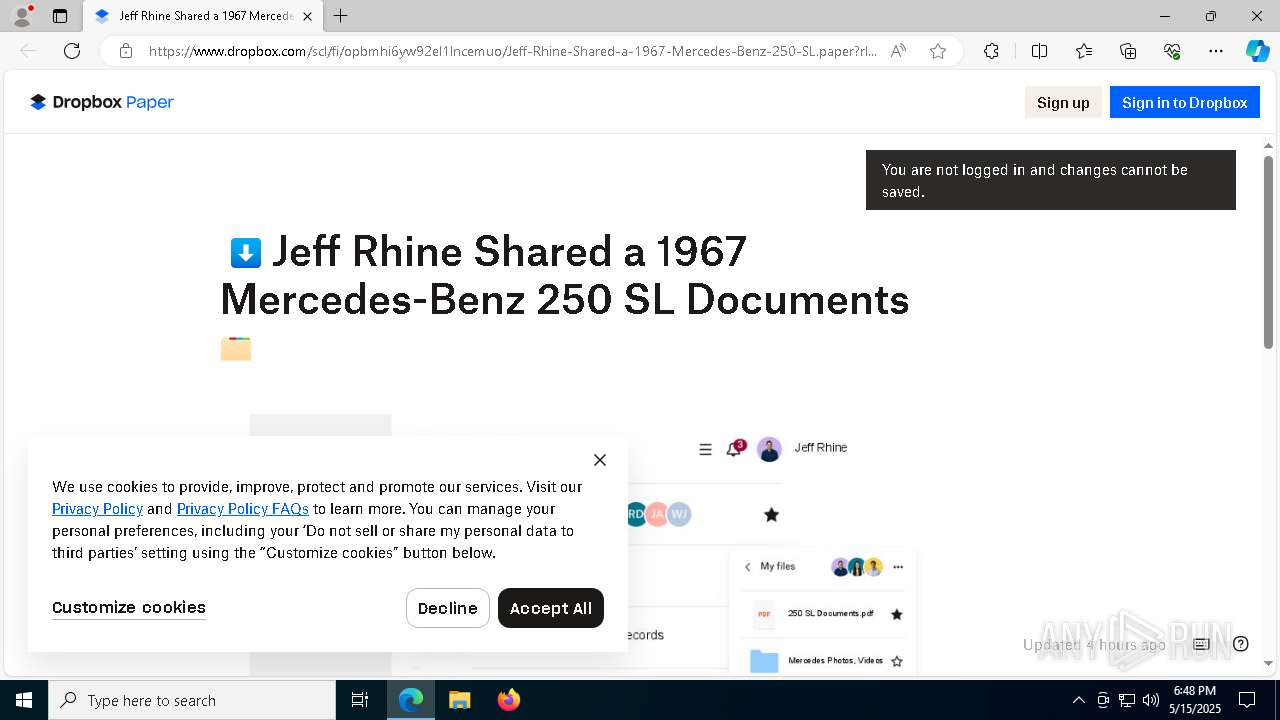
Task: Click the scrollbar down arrow
Action: click(1268, 663)
